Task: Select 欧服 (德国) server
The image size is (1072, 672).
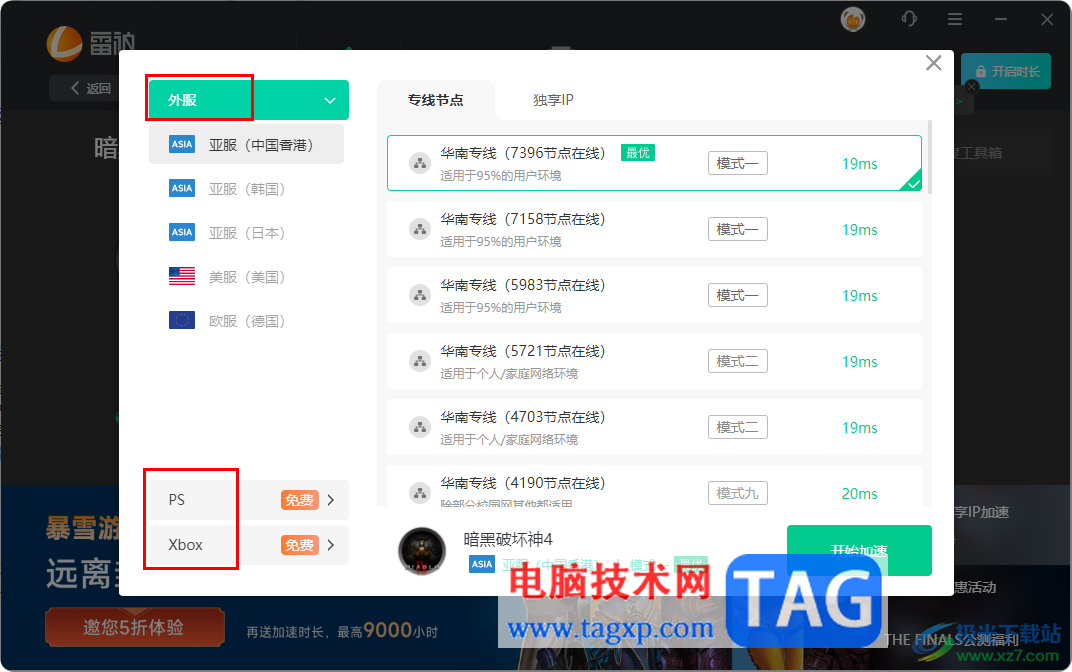Action: [x=246, y=321]
